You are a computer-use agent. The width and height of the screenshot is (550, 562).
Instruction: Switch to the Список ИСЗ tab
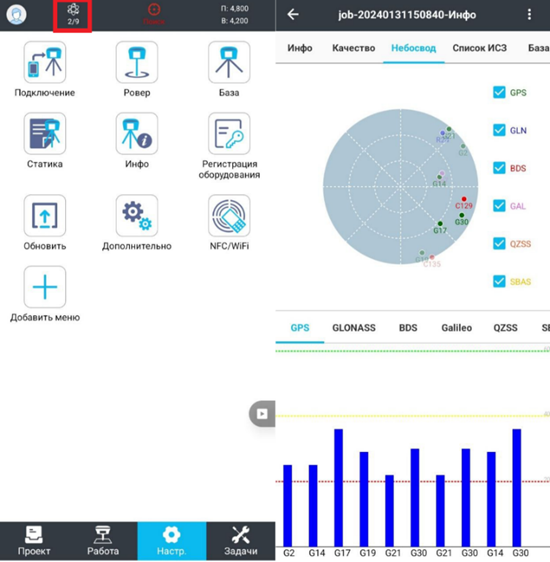tap(479, 48)
